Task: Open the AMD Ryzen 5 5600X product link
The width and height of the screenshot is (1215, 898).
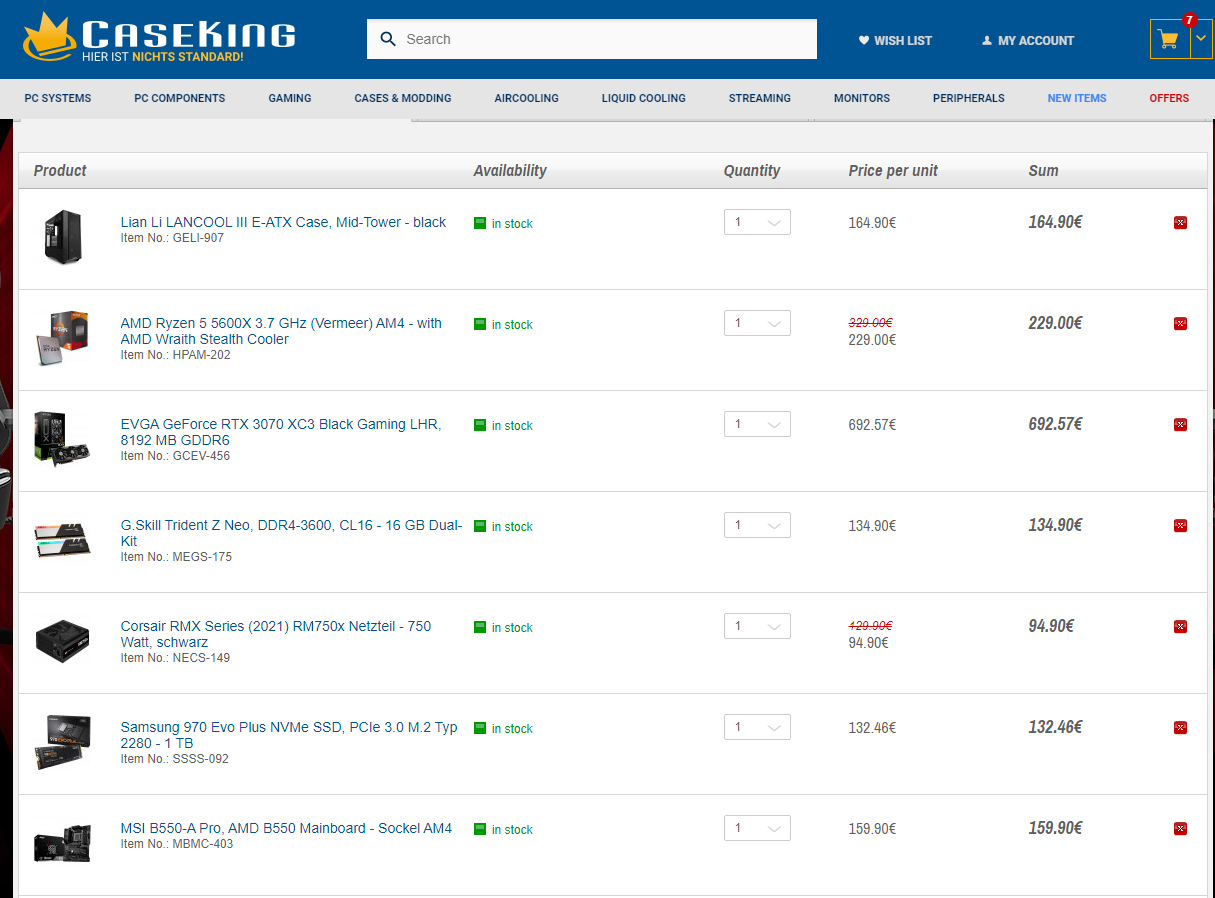Action: tap(281, 331)
